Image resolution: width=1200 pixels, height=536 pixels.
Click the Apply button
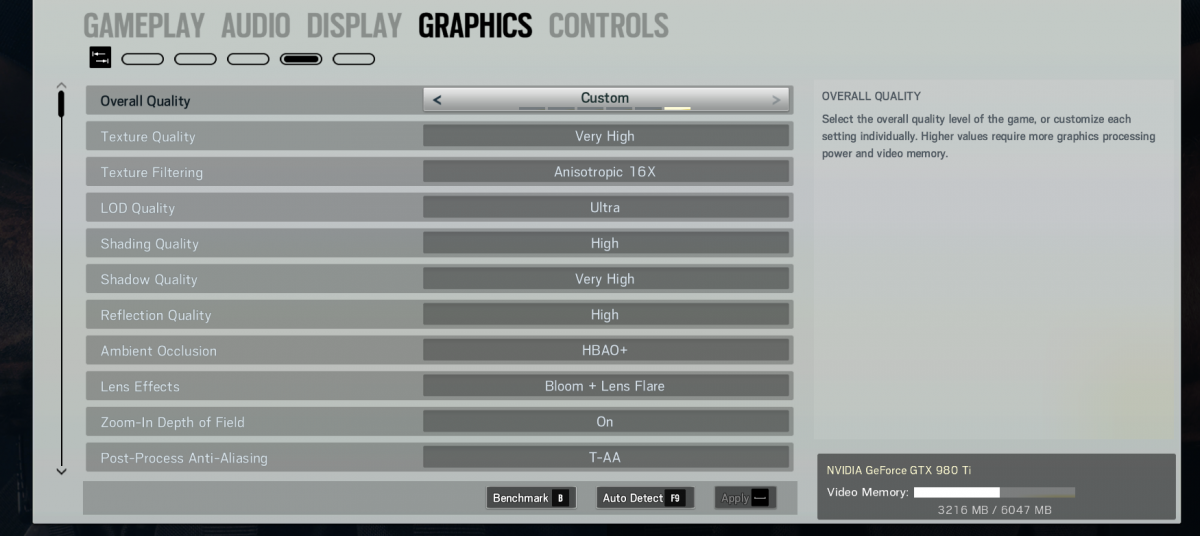(745, 498)
